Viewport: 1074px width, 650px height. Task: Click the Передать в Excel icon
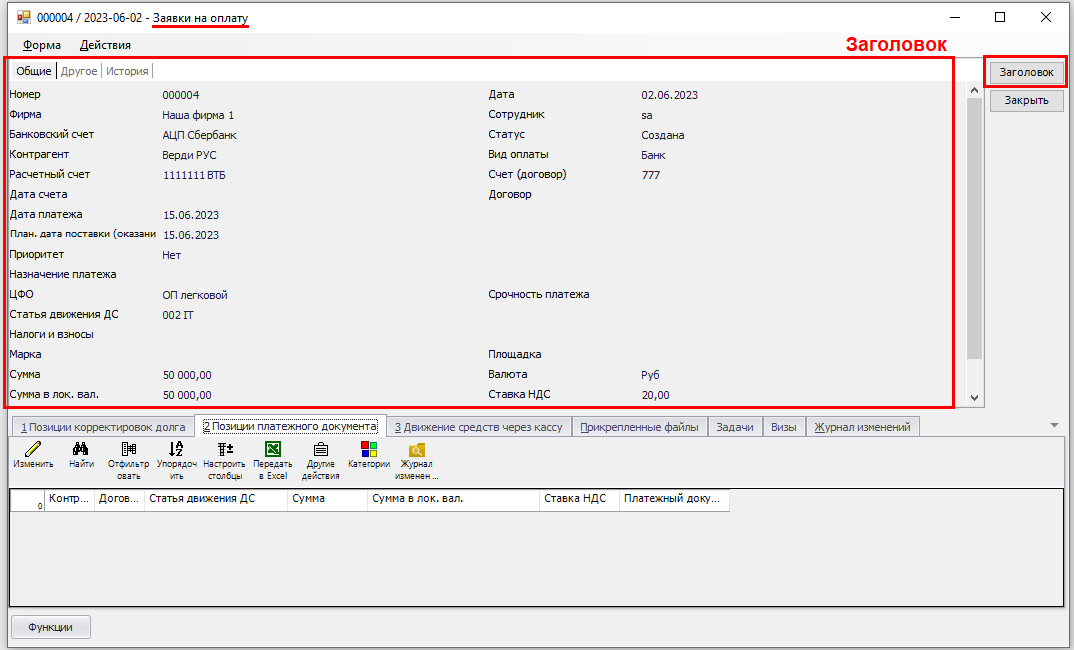click(272, 451)
